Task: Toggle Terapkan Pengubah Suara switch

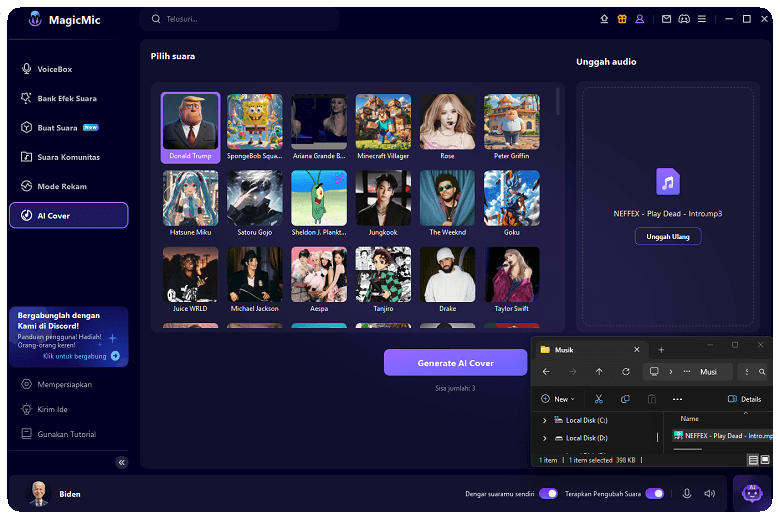Action: [x=655, y=494]
